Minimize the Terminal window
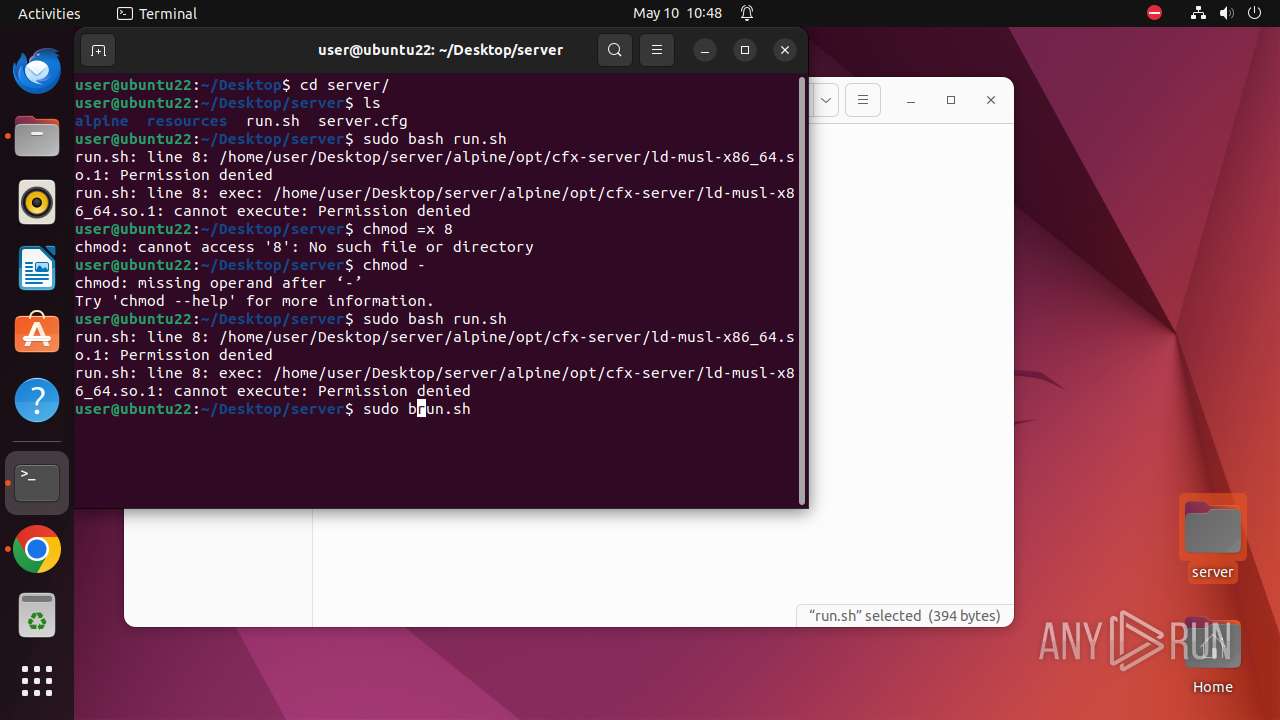Image resolution: width=1280 pixels, height=720 pixels. coord(705,50)
